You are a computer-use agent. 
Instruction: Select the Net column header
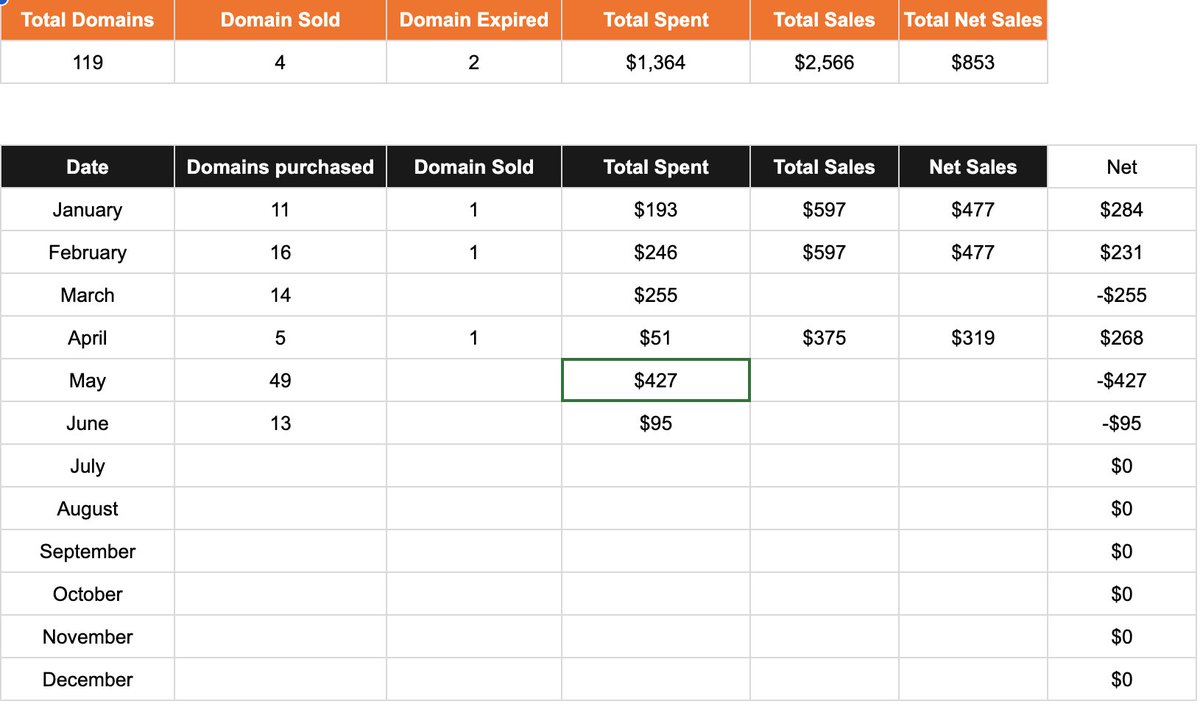1122,167
